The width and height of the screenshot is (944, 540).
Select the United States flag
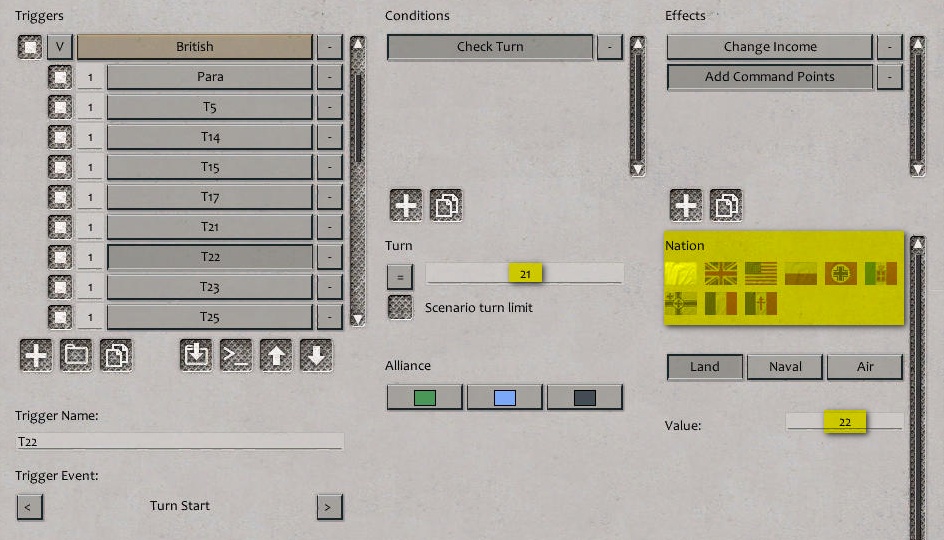761,273
